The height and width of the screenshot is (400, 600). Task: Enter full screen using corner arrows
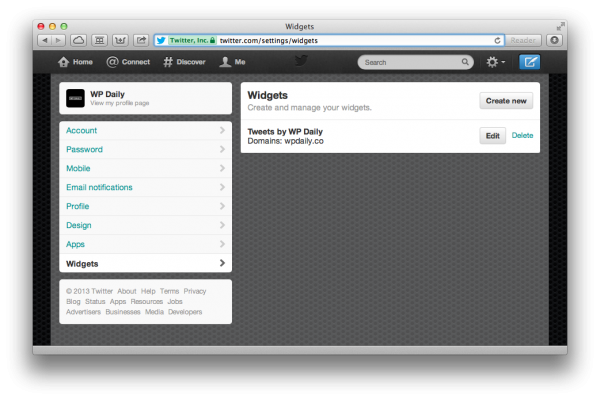click(561, 26)
